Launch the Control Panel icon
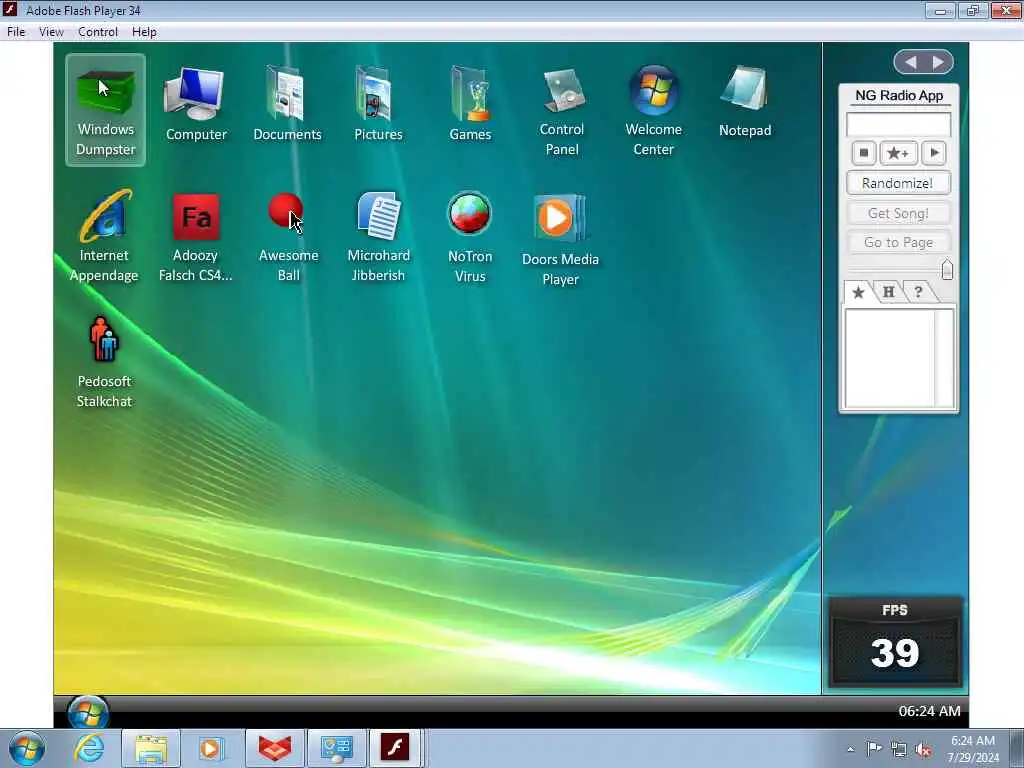1024x768 pixels. pos(562,111)
